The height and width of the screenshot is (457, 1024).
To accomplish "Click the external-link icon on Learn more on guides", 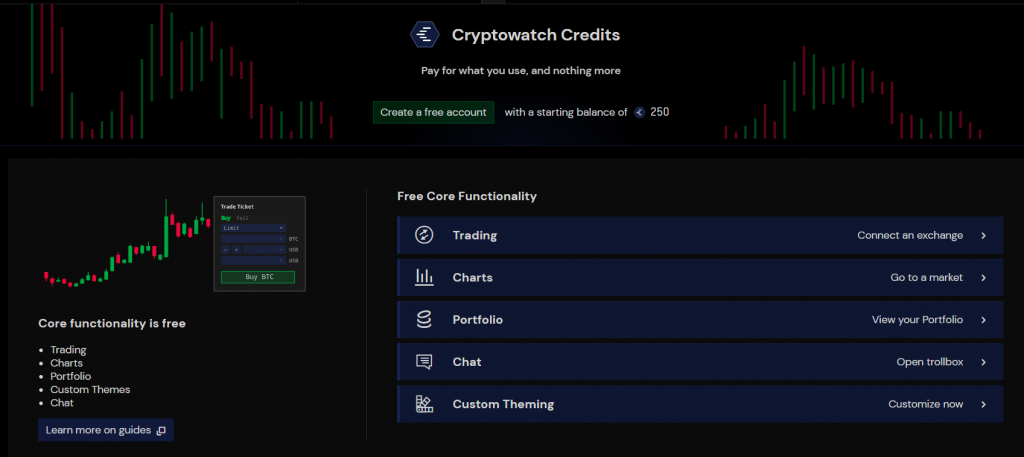I will coord(161,431).
